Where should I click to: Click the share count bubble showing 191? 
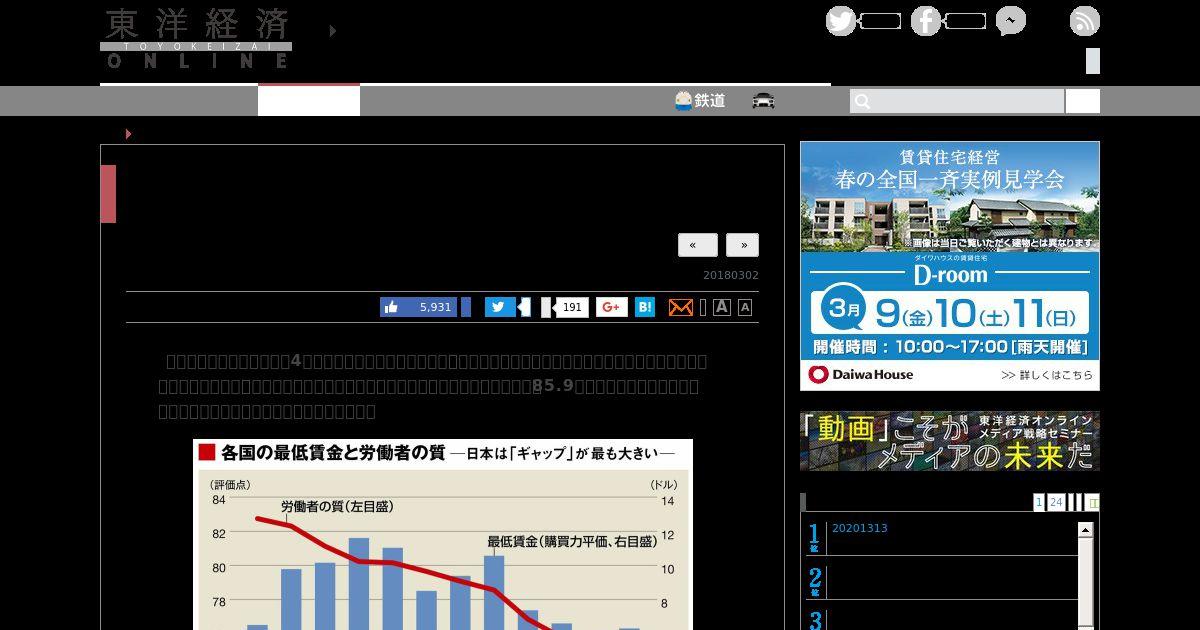(571, 307)
